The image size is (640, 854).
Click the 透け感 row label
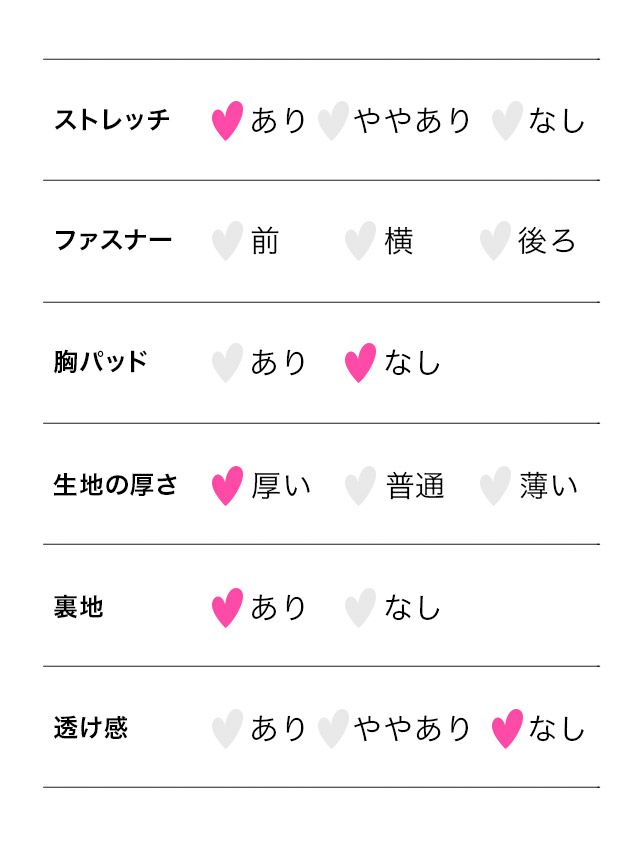91,728
